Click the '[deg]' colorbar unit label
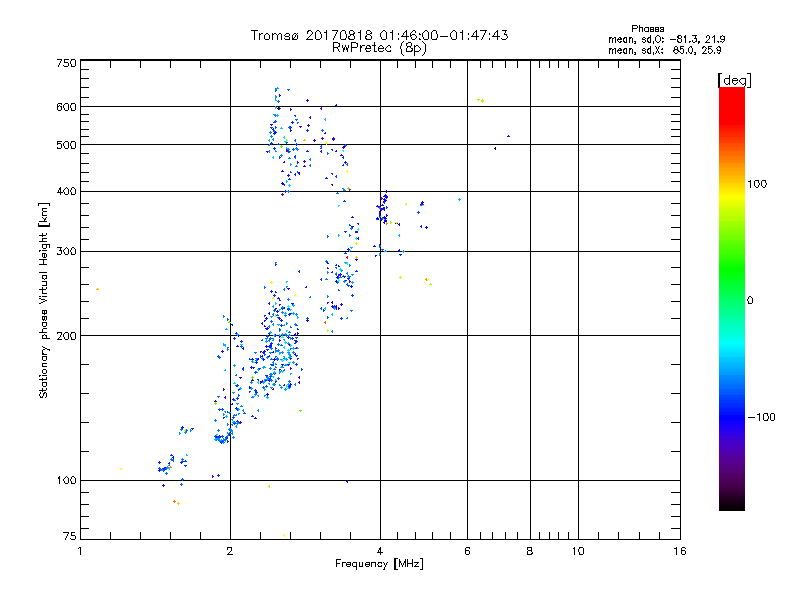Image resolution: width=800 pixels, height=600 pixels. click(734, 80)
